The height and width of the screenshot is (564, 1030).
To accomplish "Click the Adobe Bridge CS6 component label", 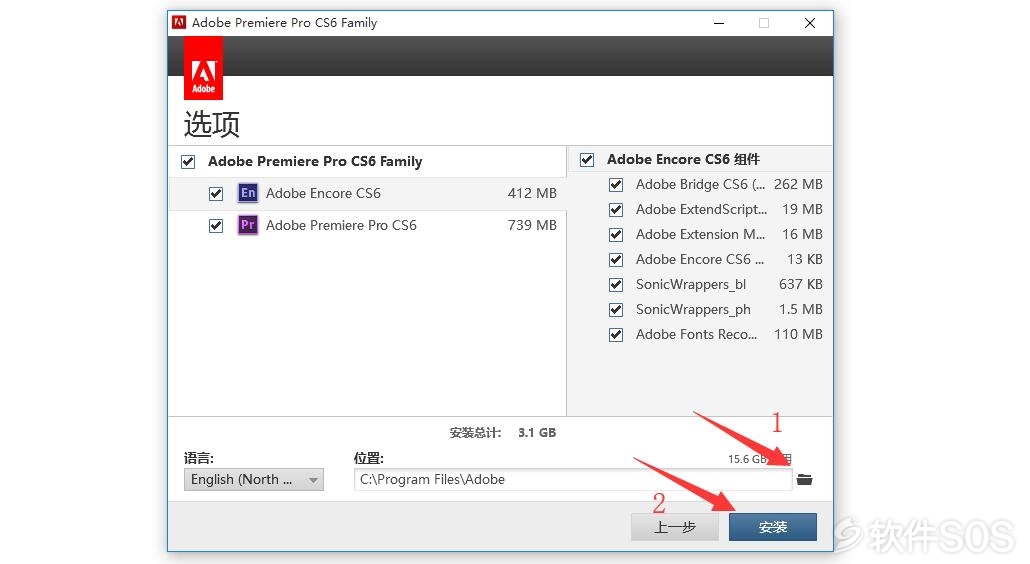I will click(x=700, y=184).
